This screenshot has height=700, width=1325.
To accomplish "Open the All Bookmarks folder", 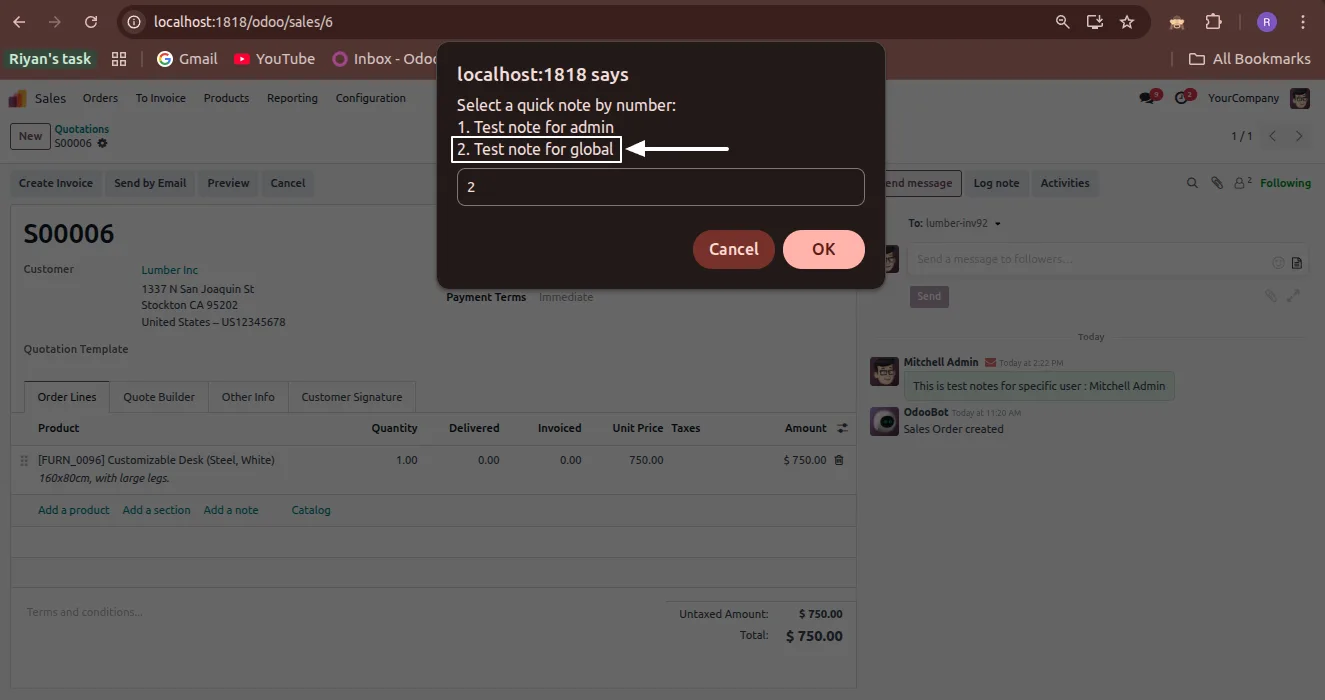I will click(x=1249, y=59).
